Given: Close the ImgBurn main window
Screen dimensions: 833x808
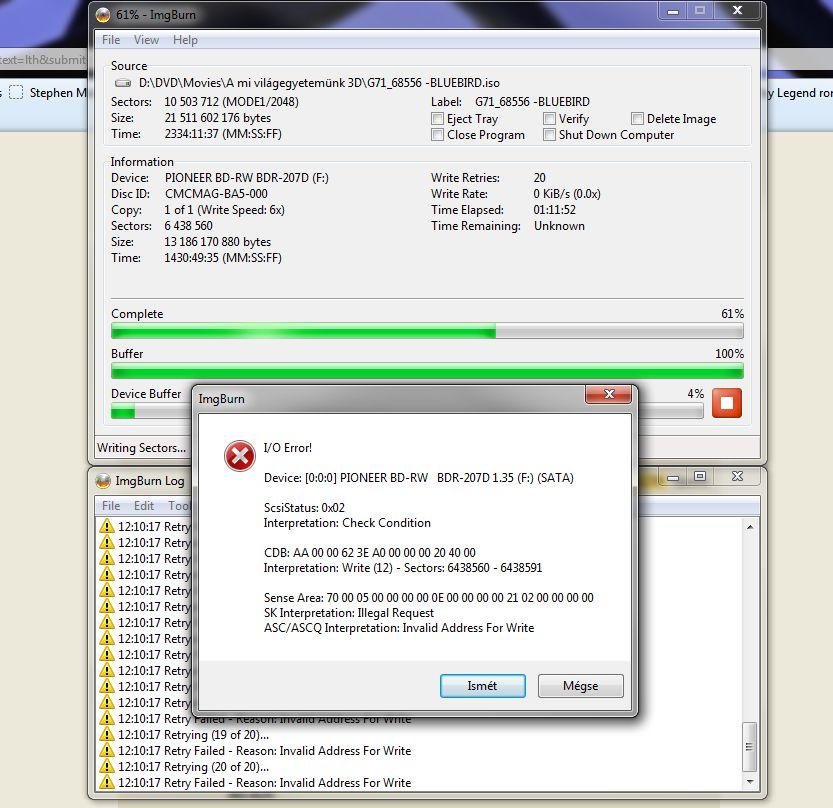Looking at the screenshot, I should [737, 11].
